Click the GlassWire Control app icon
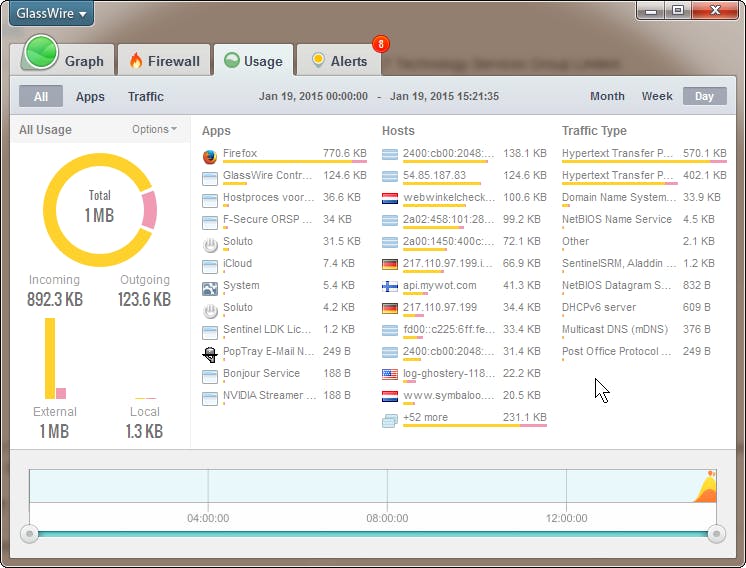Viewport: 746px width, 568px height. (210, 178)
